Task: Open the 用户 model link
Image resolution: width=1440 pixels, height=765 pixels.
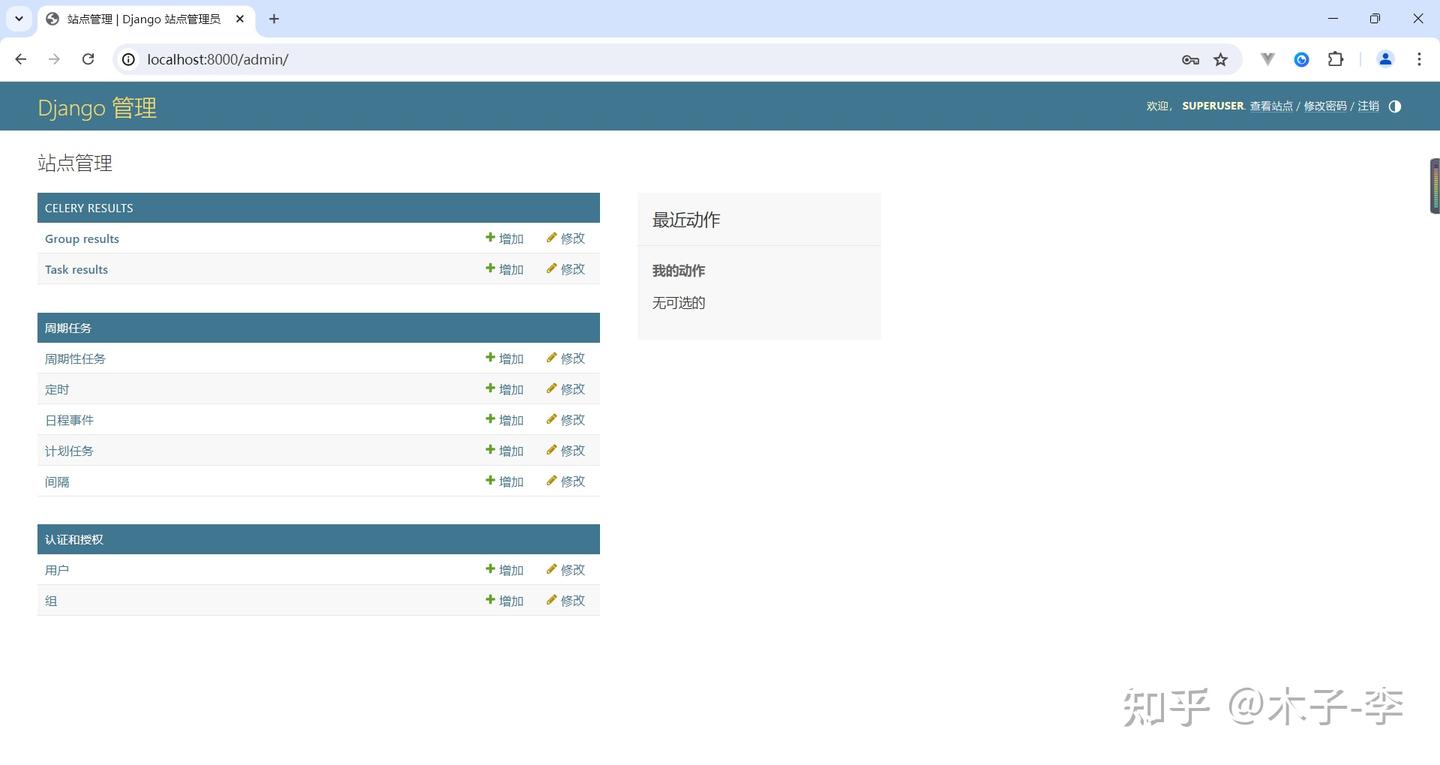Action: tap(57, 571)
